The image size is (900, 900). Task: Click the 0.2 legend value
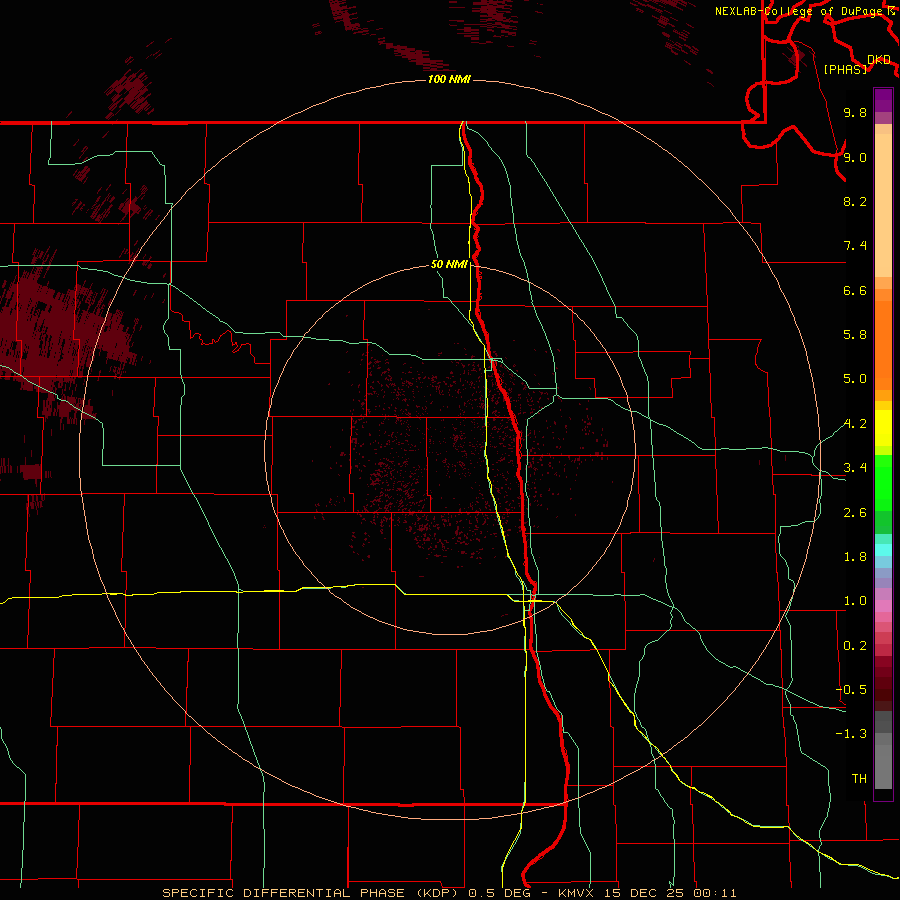855,646
